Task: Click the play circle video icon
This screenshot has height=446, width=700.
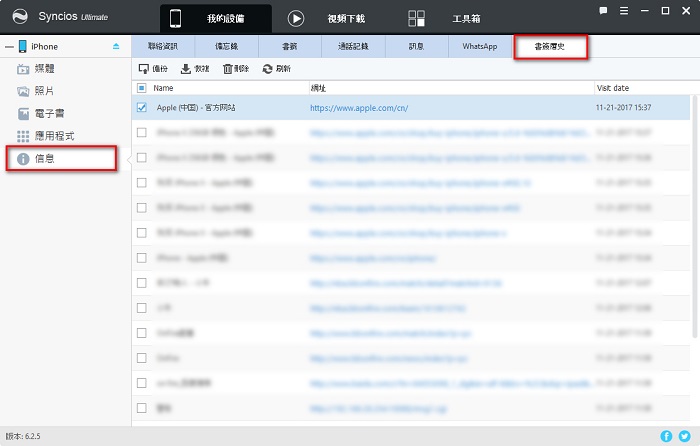Action: tap(296, 18)
